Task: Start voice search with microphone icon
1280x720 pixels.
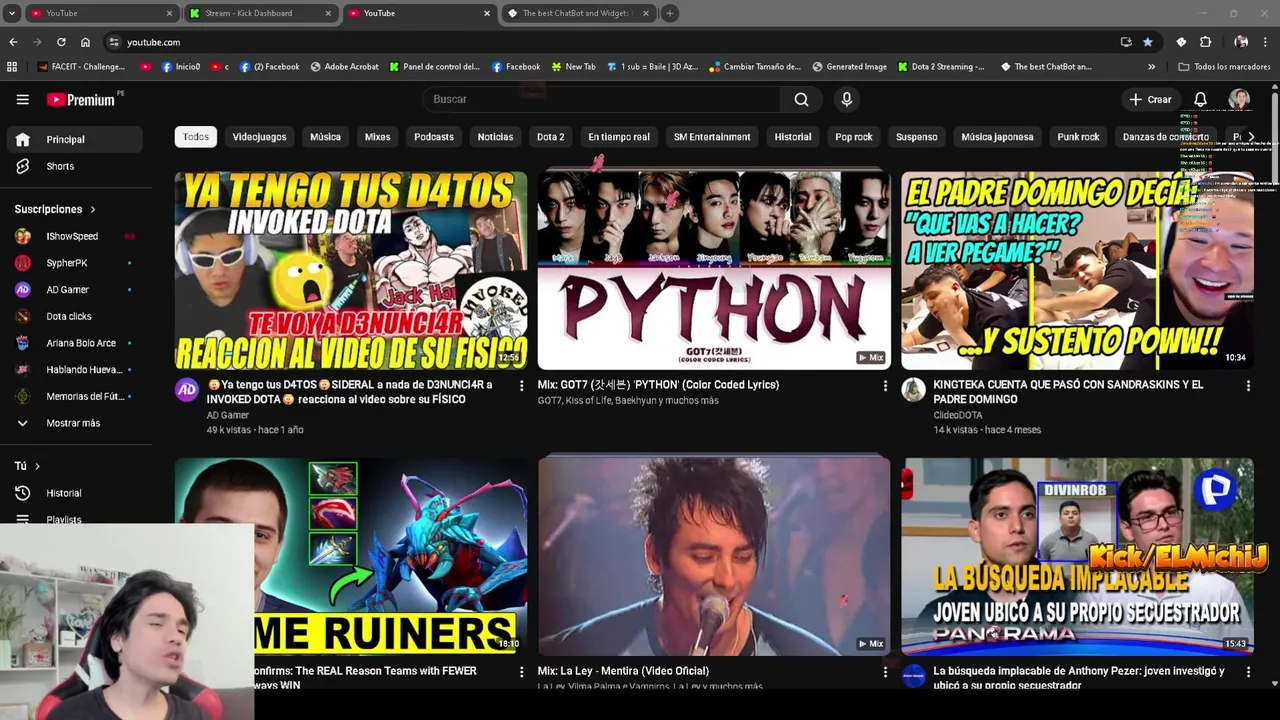Action: pyautogui.click(x=847, y=99)
